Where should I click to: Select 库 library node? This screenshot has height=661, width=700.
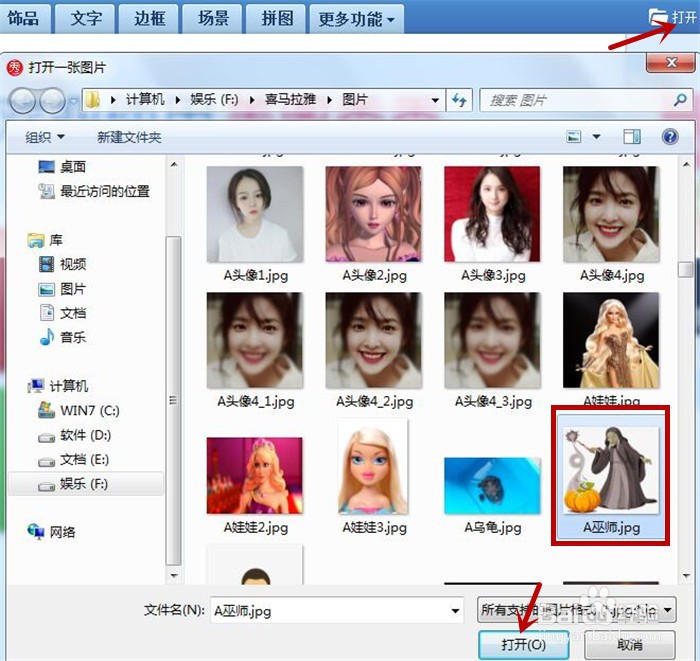click(x=45, y=240)
